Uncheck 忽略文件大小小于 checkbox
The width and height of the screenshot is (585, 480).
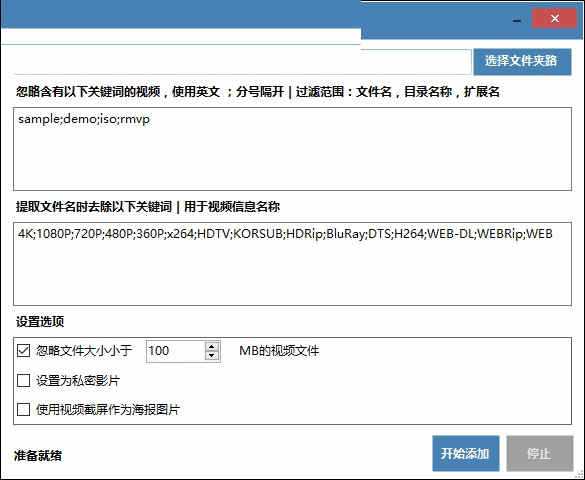(x=24, y=351)
